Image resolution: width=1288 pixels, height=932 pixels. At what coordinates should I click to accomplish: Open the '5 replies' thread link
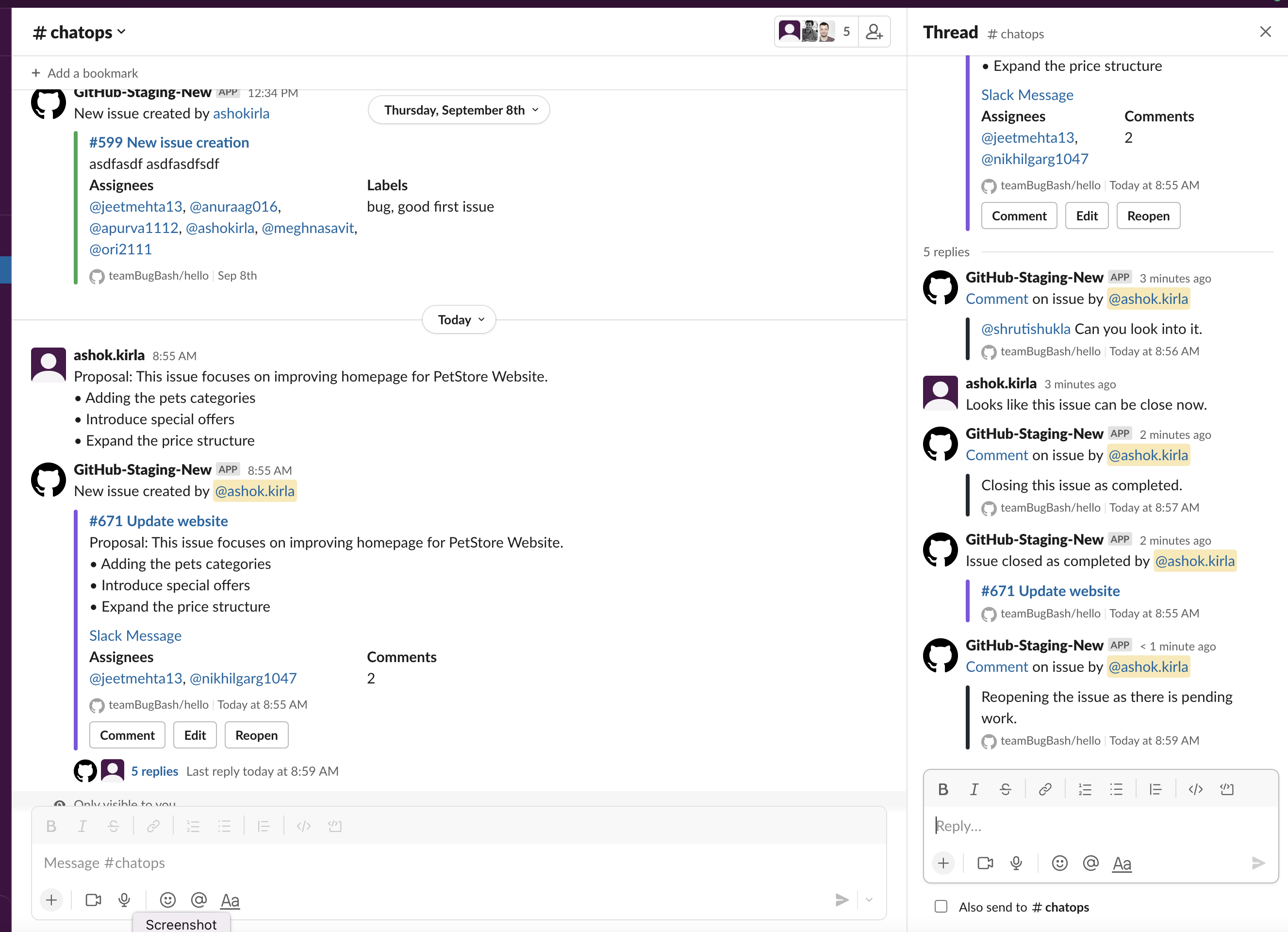click(154, 771)
